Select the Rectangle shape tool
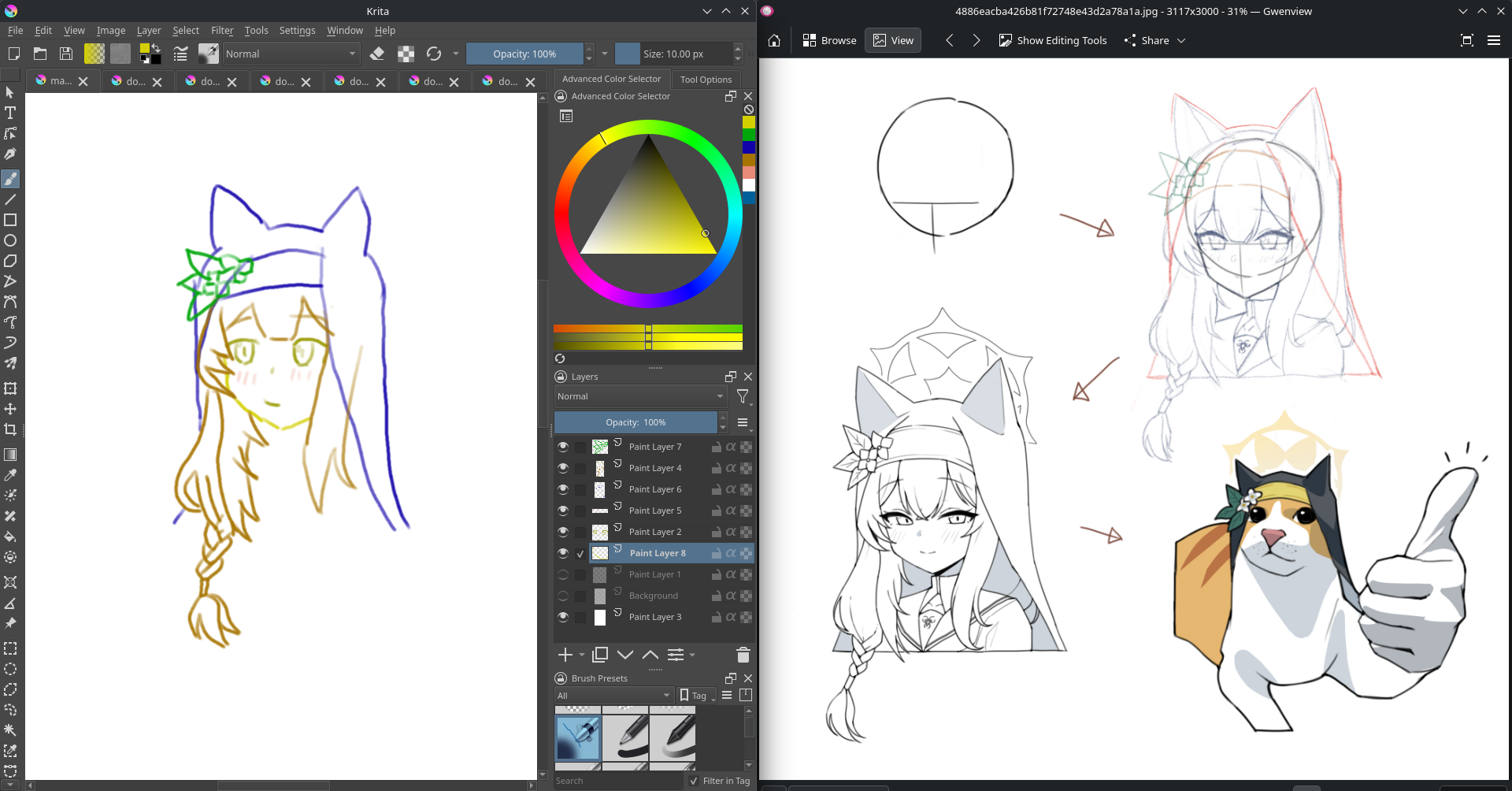 10,221
